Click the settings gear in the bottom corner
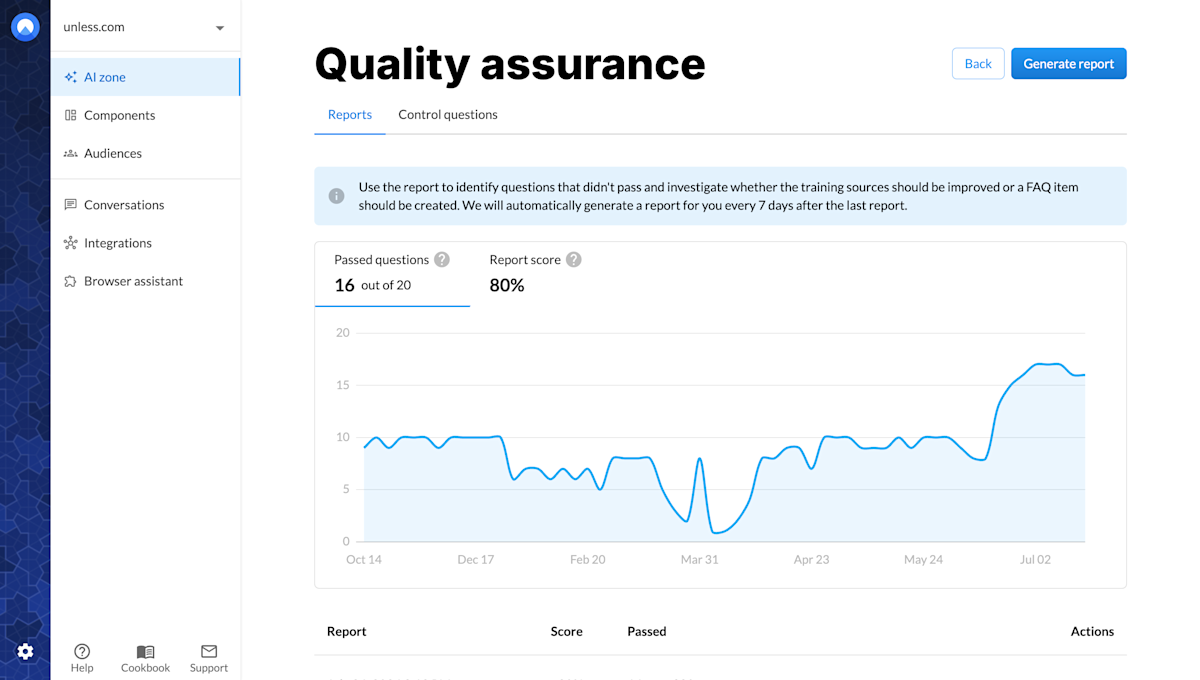Screen dimensions: 1200x680 point(25,651)
